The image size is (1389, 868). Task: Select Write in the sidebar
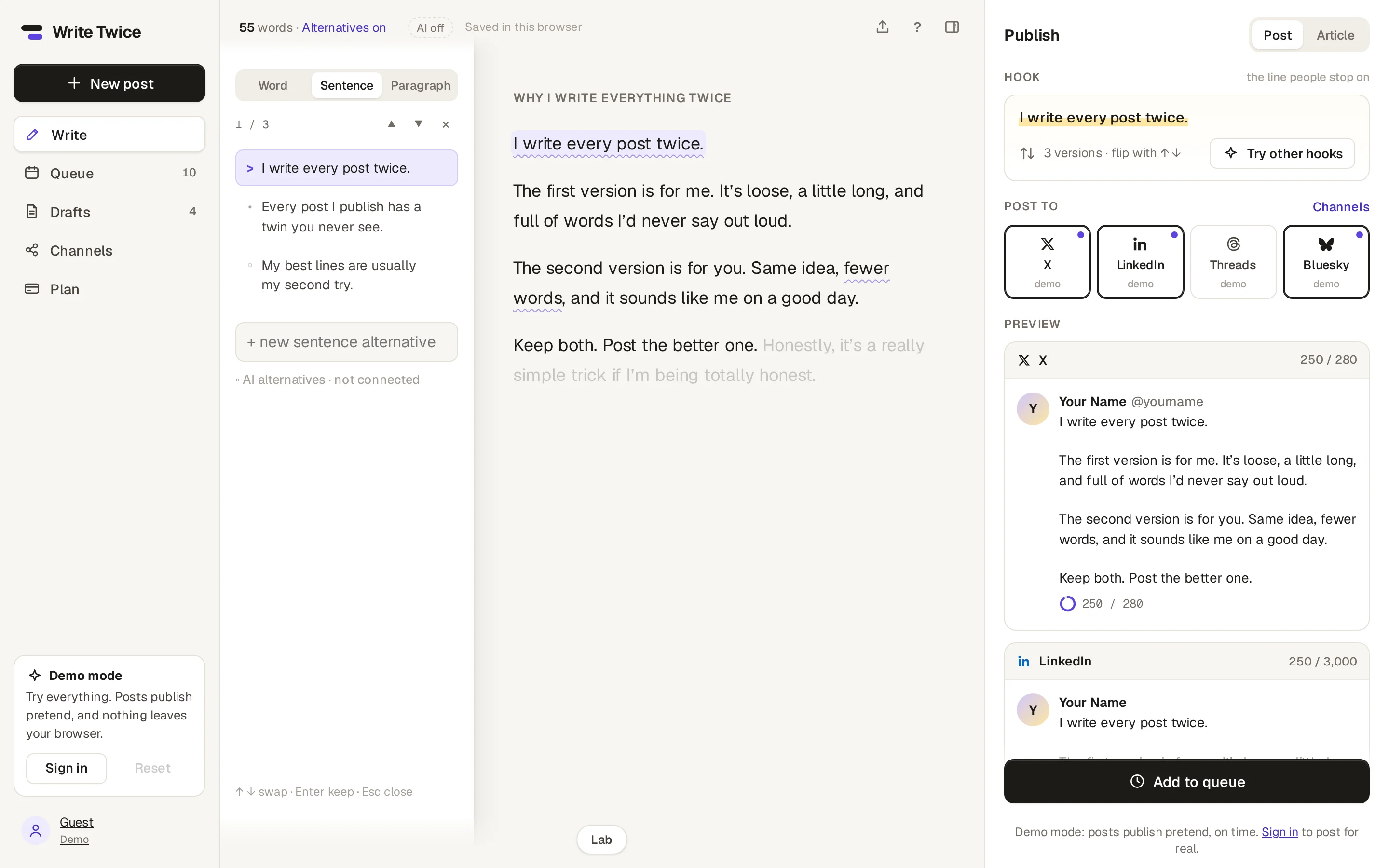(x=109, y=135)
